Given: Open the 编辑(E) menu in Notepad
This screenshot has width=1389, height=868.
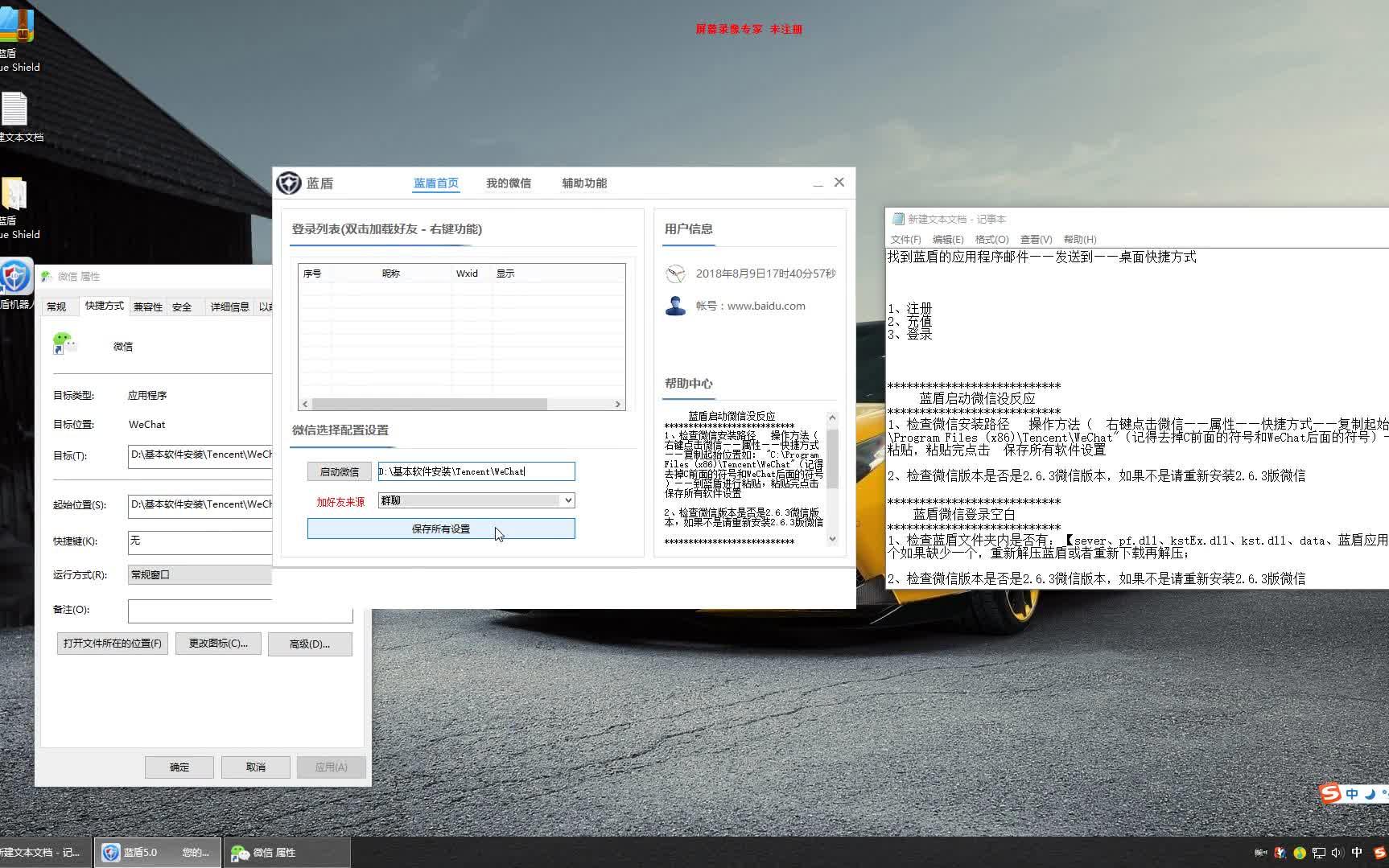Looking at the screenshot, I should 948,240.
